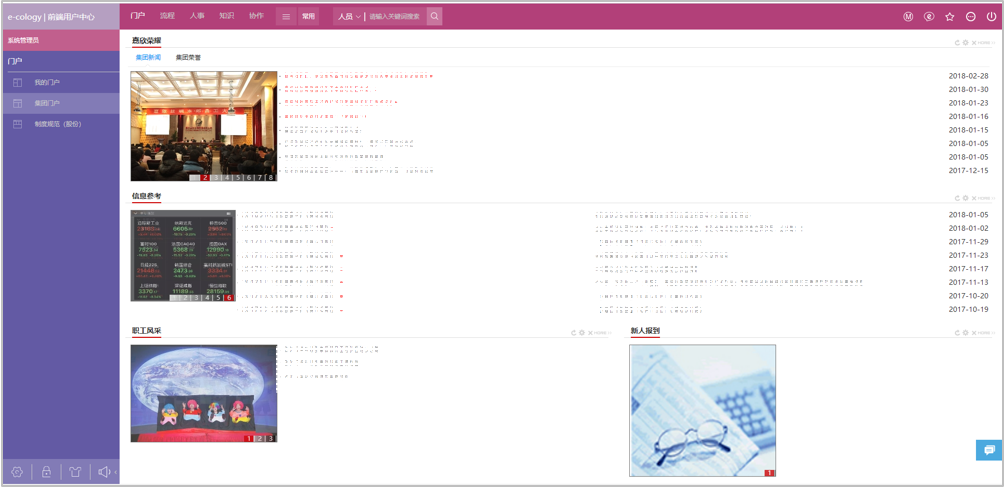Close the 信息参考 panel with X

[974, 199]
